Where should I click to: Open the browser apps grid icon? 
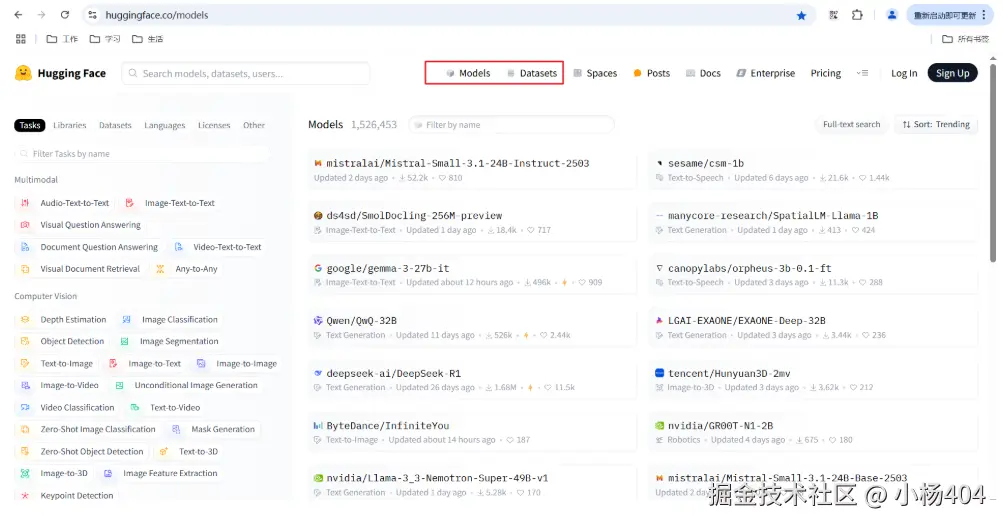[x=20, y=39]
